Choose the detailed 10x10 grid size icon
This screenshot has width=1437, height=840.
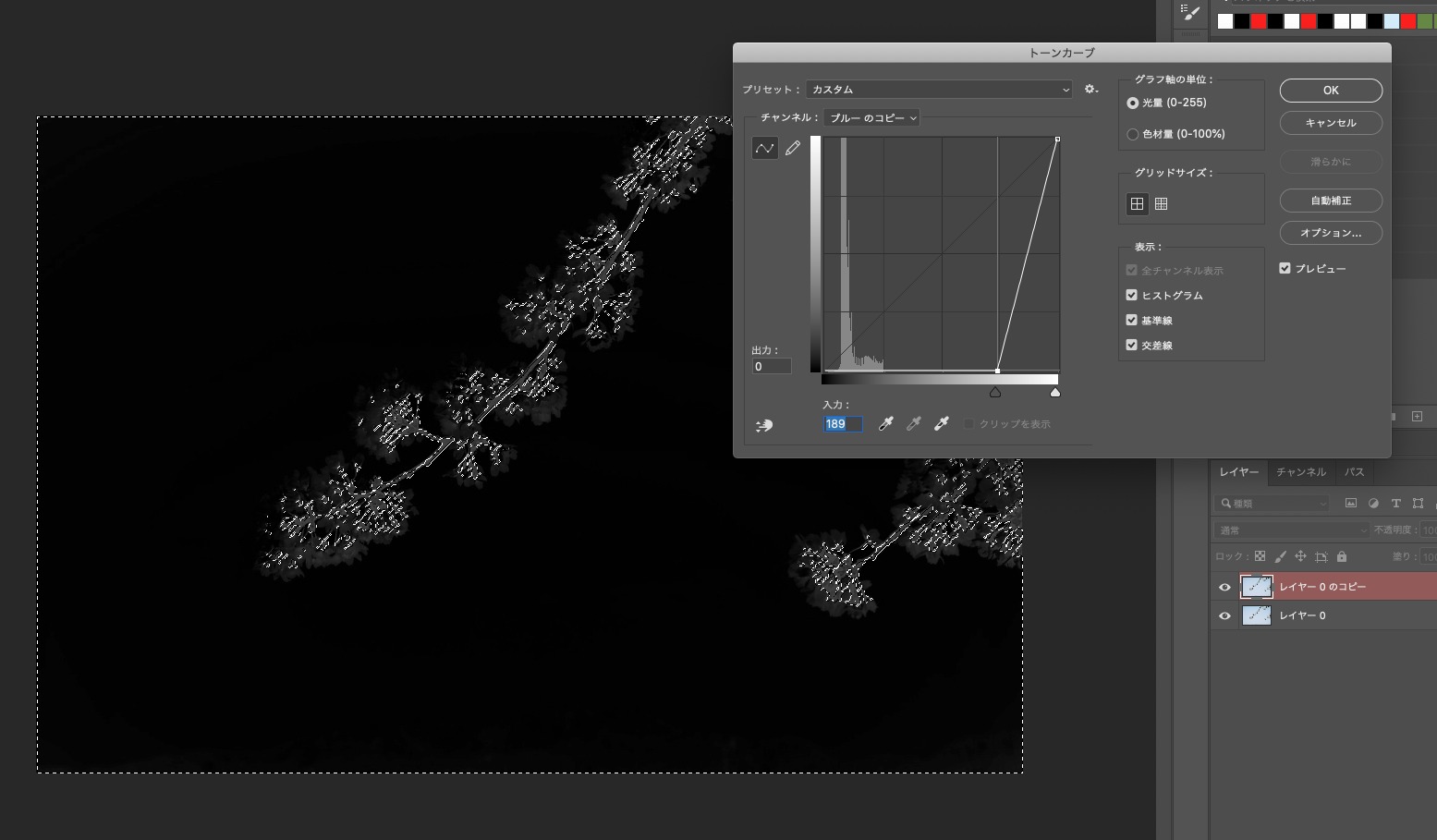point(1162,204)
